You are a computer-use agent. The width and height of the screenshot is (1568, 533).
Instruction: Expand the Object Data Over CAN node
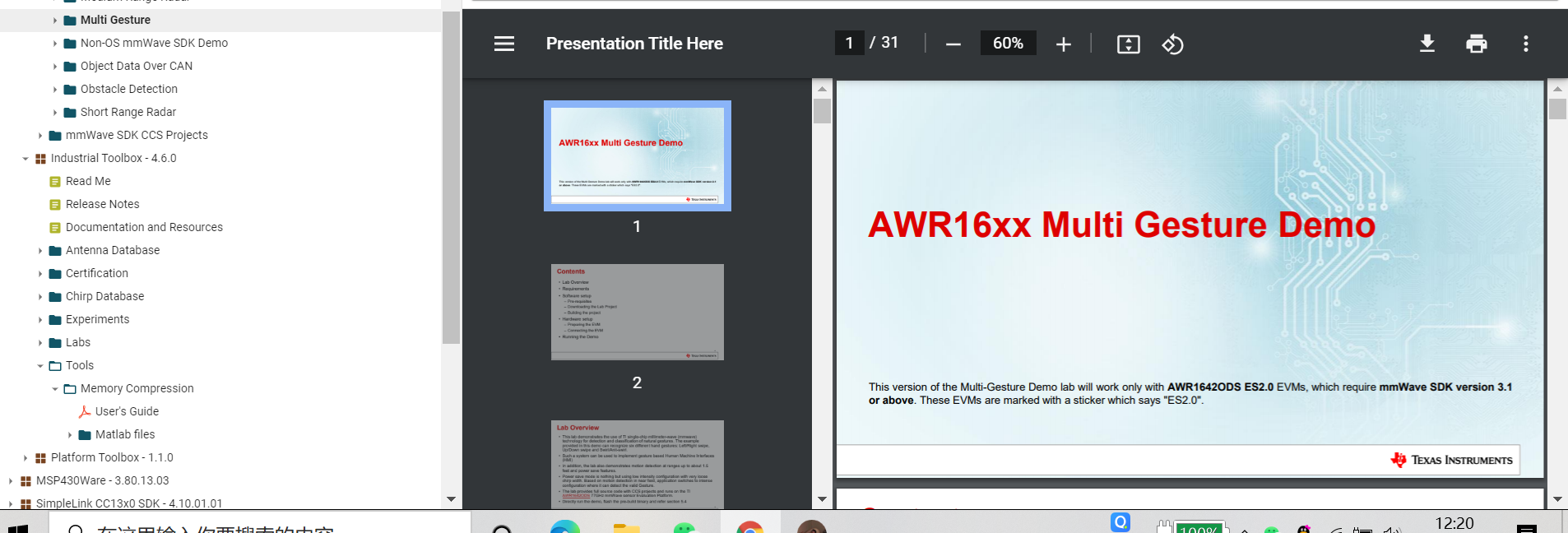coord(55,67)
